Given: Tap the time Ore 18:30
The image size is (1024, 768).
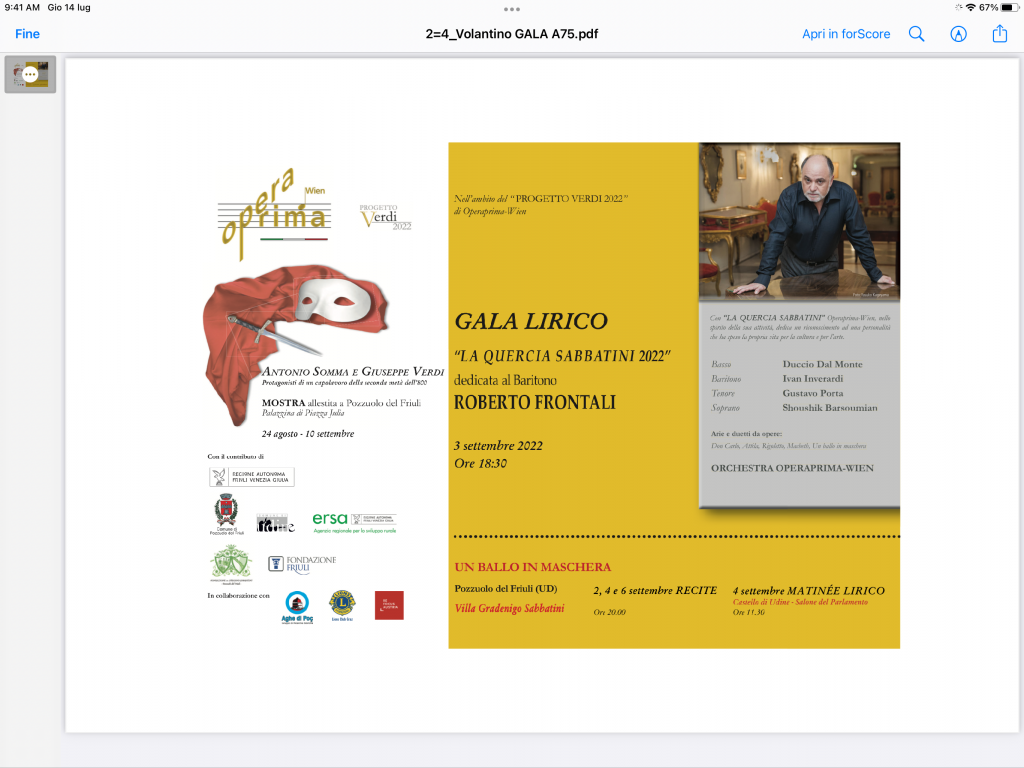Looking at the screenshot, I should tap(481, 464).
